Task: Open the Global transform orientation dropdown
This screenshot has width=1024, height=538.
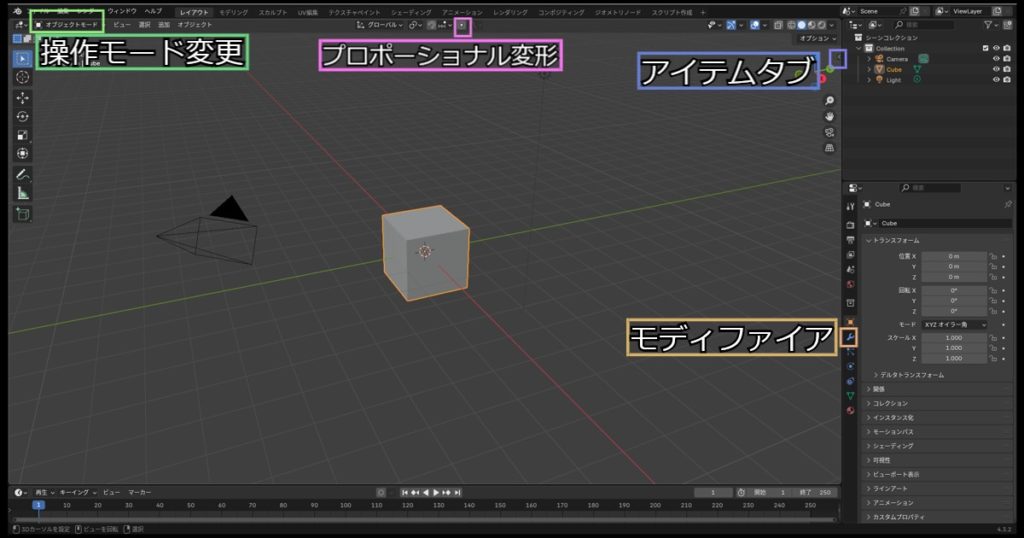Action: [380, 25]
